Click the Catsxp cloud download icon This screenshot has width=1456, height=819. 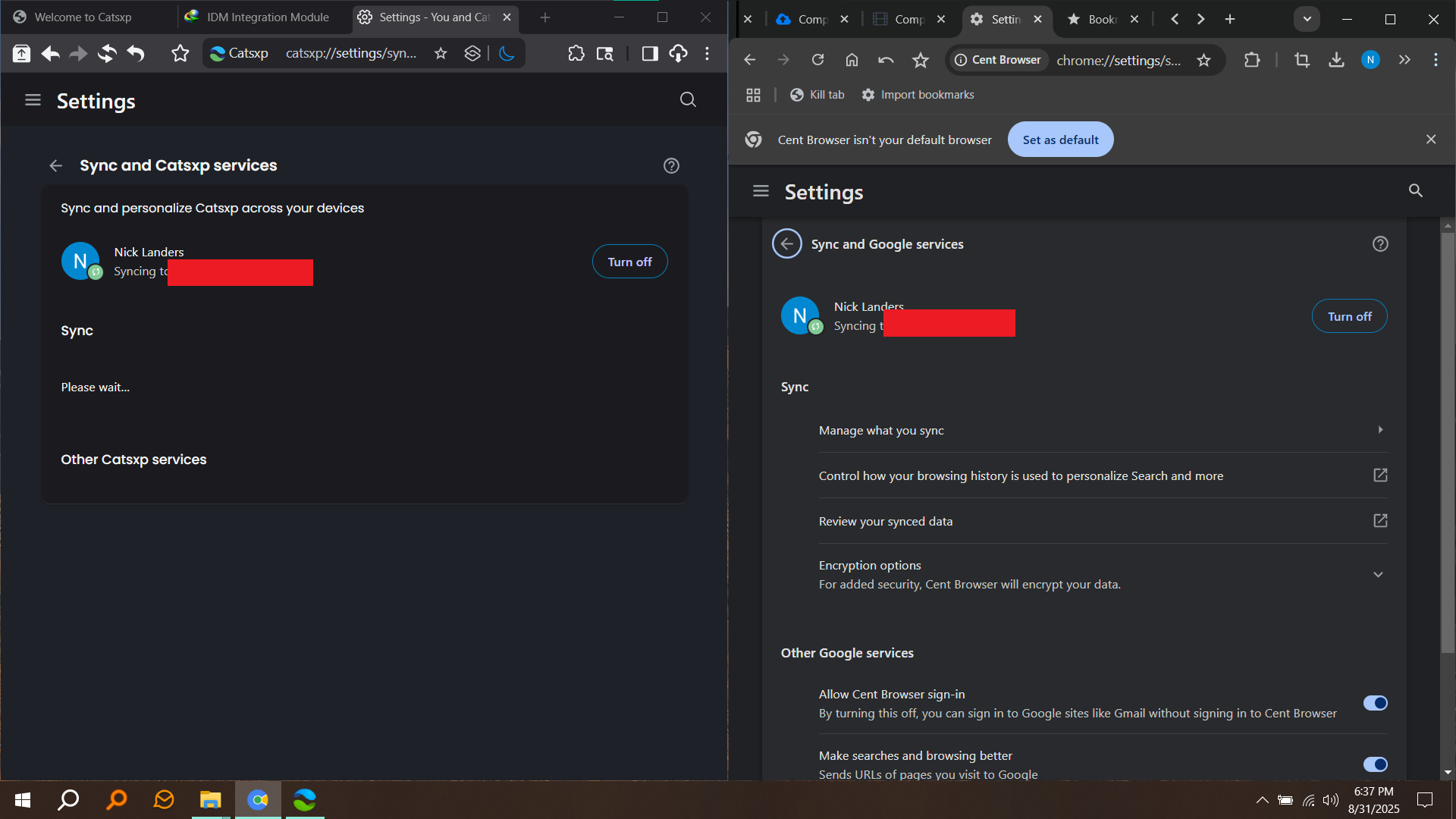tap(678, 53)
